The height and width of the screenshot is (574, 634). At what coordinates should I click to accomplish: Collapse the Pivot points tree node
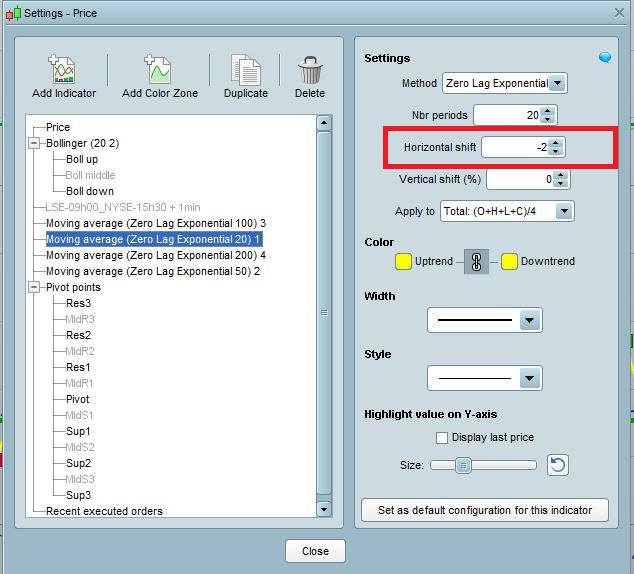tap(34, 287)
